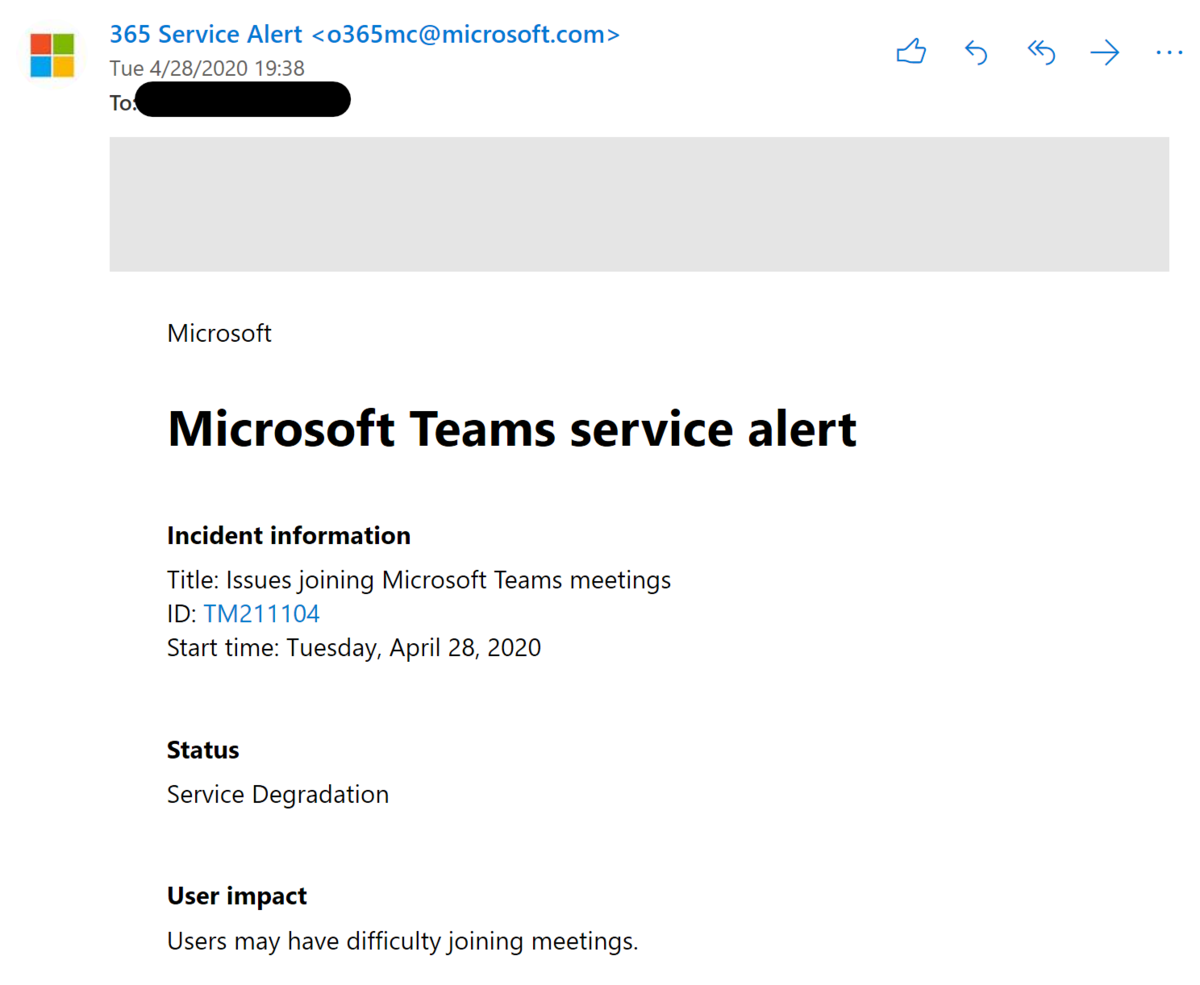Click the Microsoft logo sender avatar
Screen dimensions: 1200x985
point(52,54)
